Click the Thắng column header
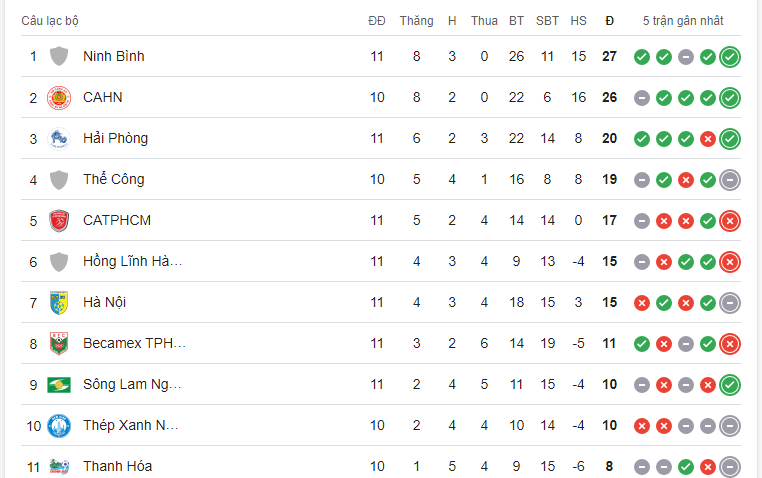Image resolution: width=762 pixels, height=478 pixels. click(416, 21)
